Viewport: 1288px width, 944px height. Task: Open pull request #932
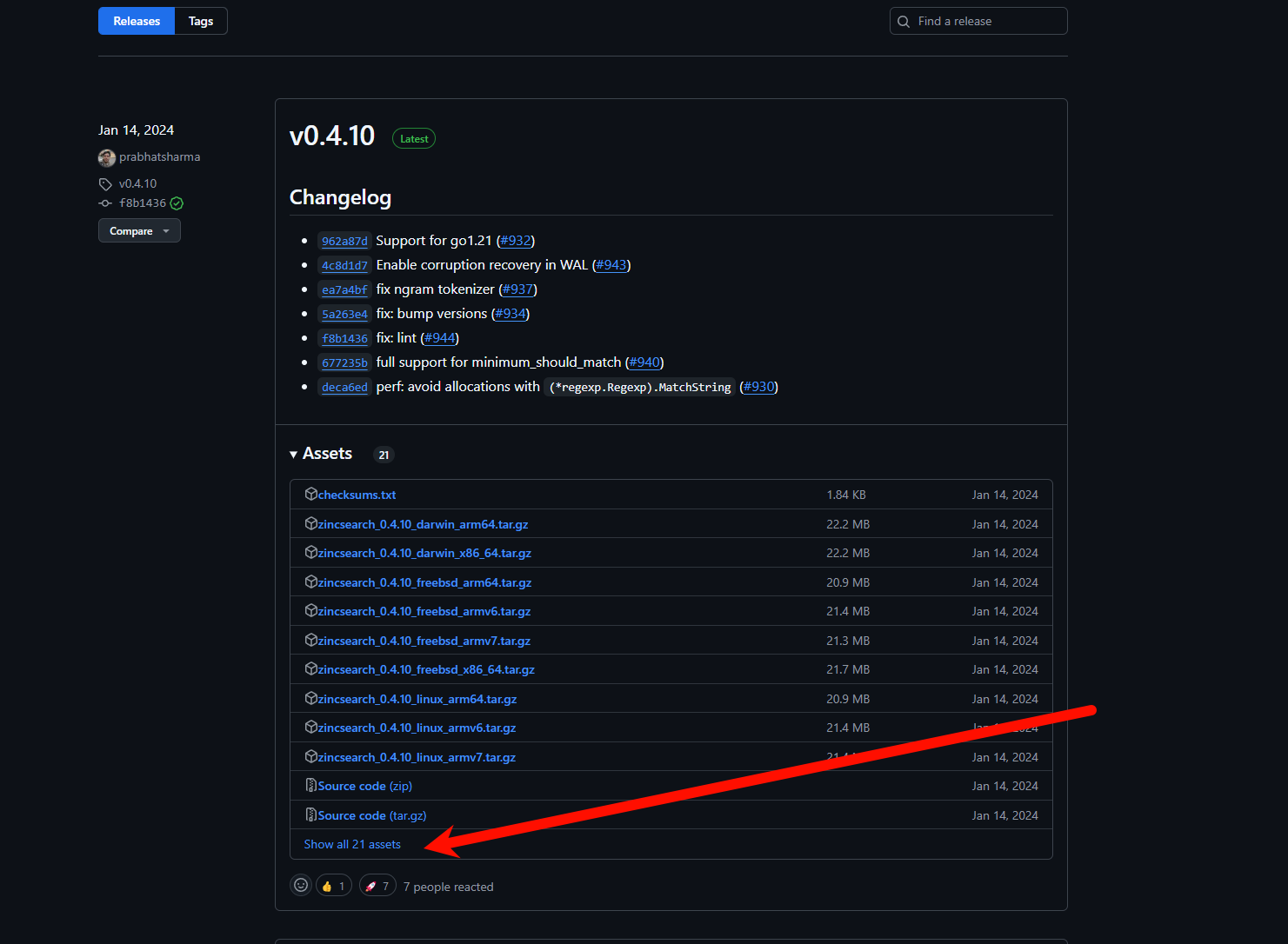[516, 241]
